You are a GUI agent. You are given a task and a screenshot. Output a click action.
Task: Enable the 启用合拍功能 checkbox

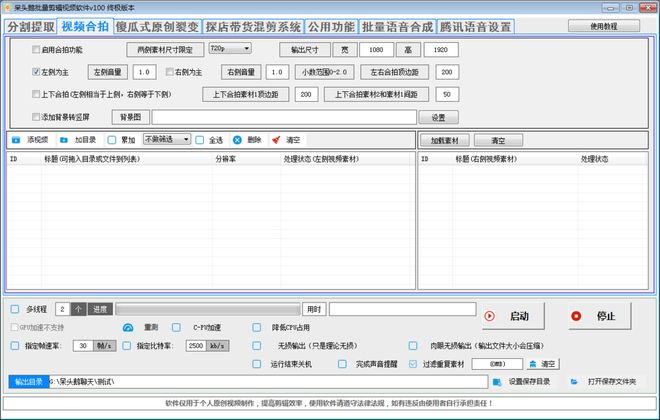point(37,49)
